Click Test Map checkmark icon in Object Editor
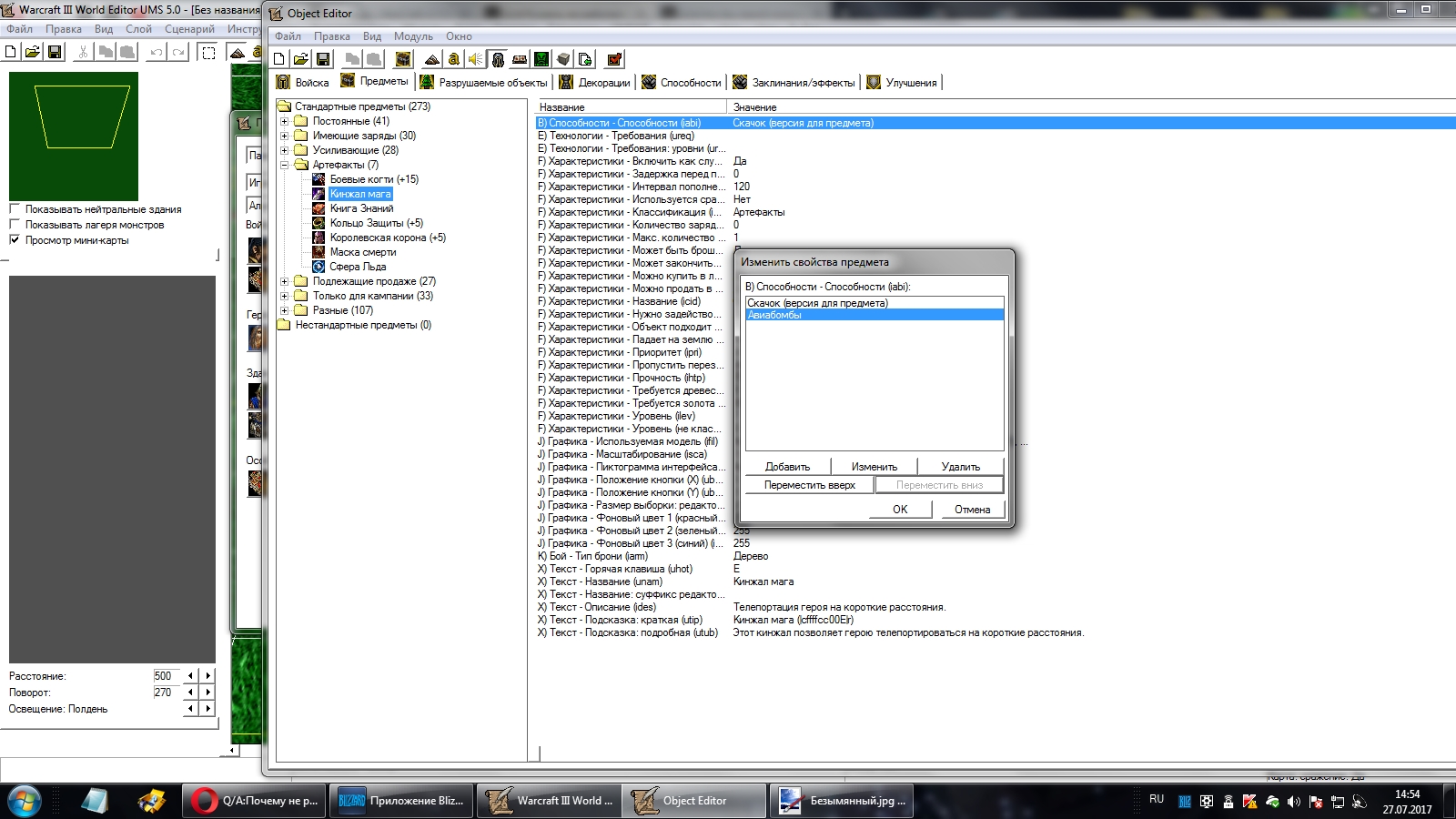Screen dimensions: 1456x819 pyautogui.click(x=614, y=59)
